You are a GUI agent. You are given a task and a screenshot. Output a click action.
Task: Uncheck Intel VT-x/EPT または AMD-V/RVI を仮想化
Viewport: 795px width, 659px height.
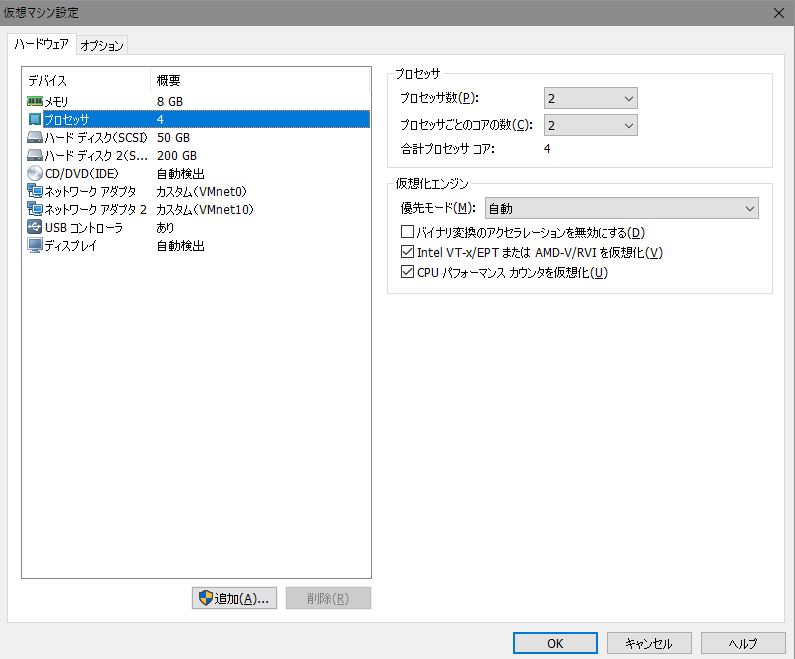pos(407,252)
